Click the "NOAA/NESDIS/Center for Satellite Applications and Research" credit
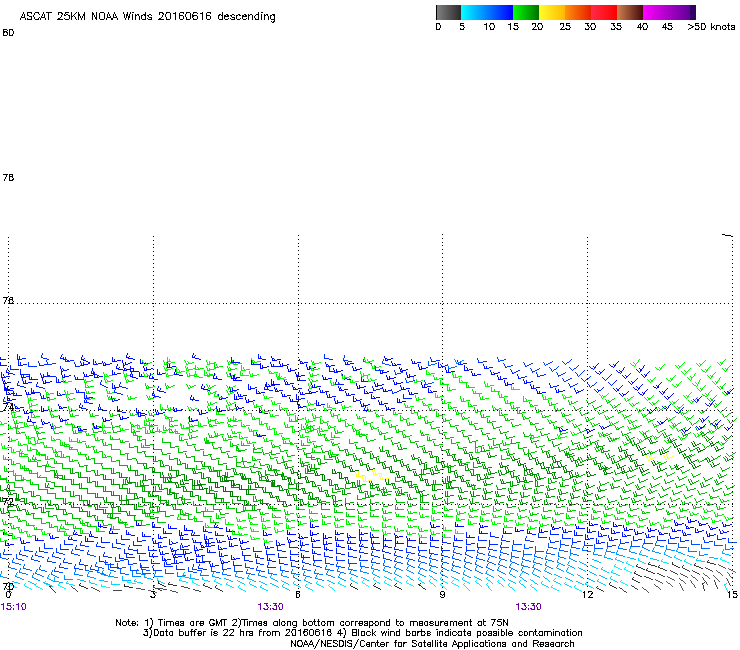The image size is (740, 650). 432,644
